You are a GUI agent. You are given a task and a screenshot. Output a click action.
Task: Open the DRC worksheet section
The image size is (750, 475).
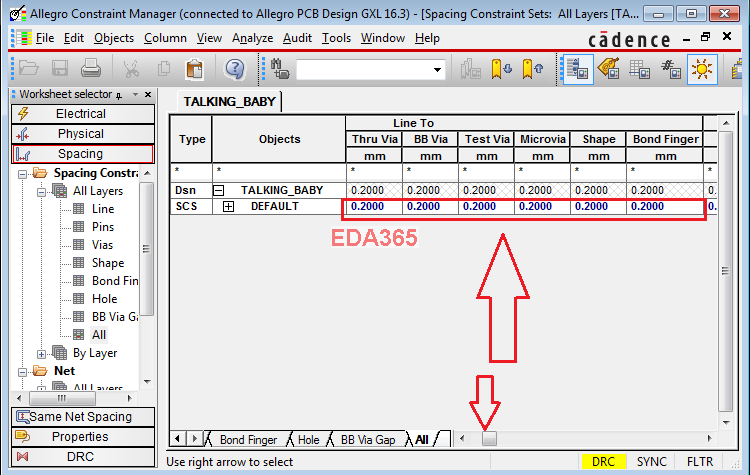coord(83,457)
